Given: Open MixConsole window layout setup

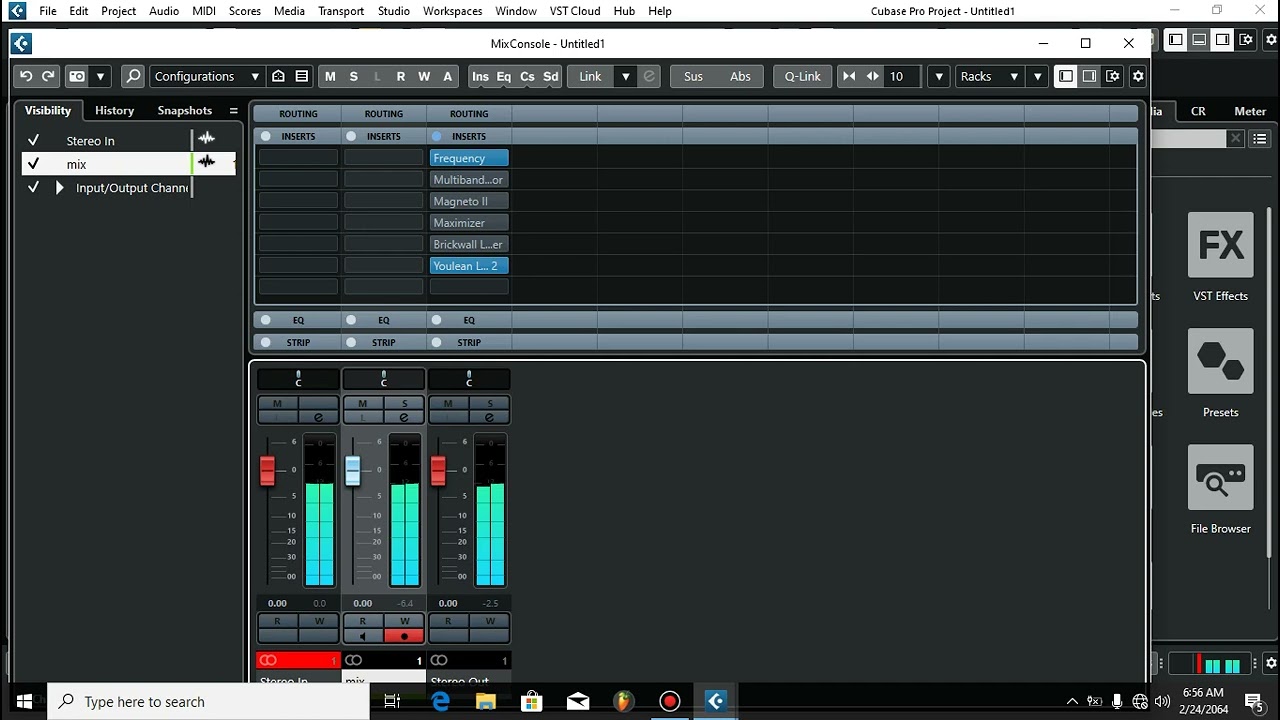Looking at the screenshot, I should [1113, 76].
